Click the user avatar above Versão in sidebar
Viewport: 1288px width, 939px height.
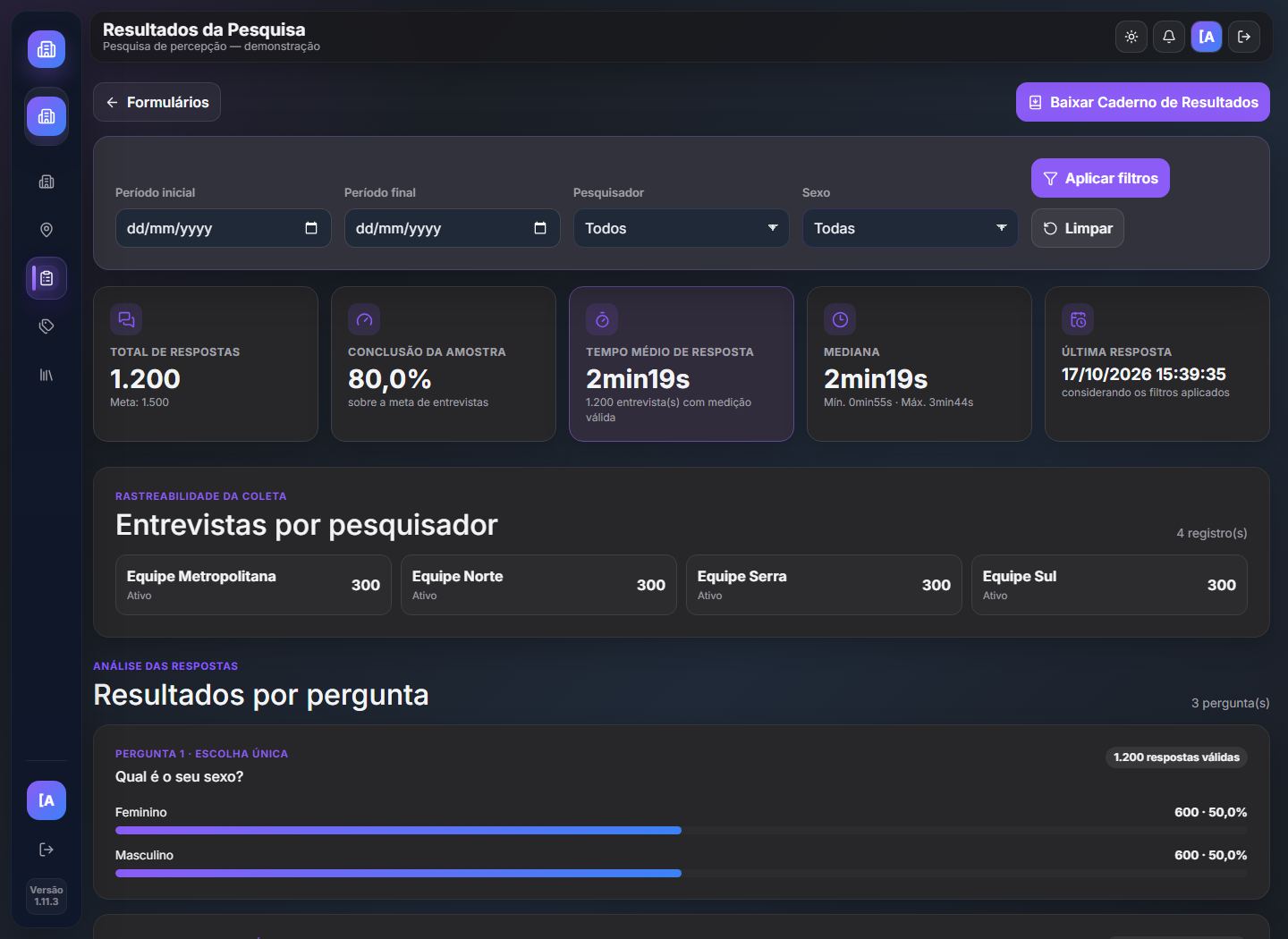click(47, 800)
